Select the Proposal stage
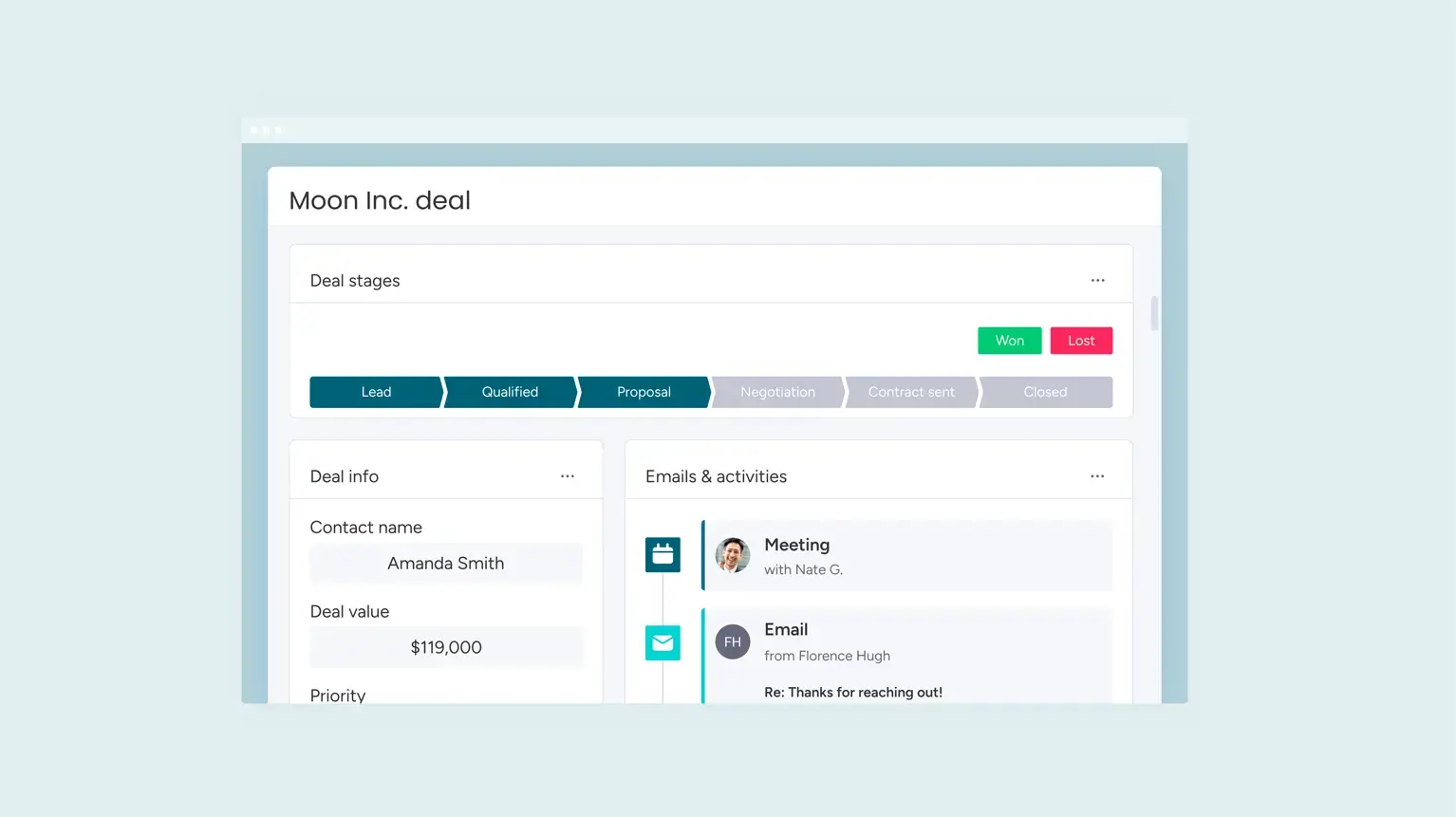Viewport: 1456px width, 817px height. pyautogui.click(x=644, y=392)
